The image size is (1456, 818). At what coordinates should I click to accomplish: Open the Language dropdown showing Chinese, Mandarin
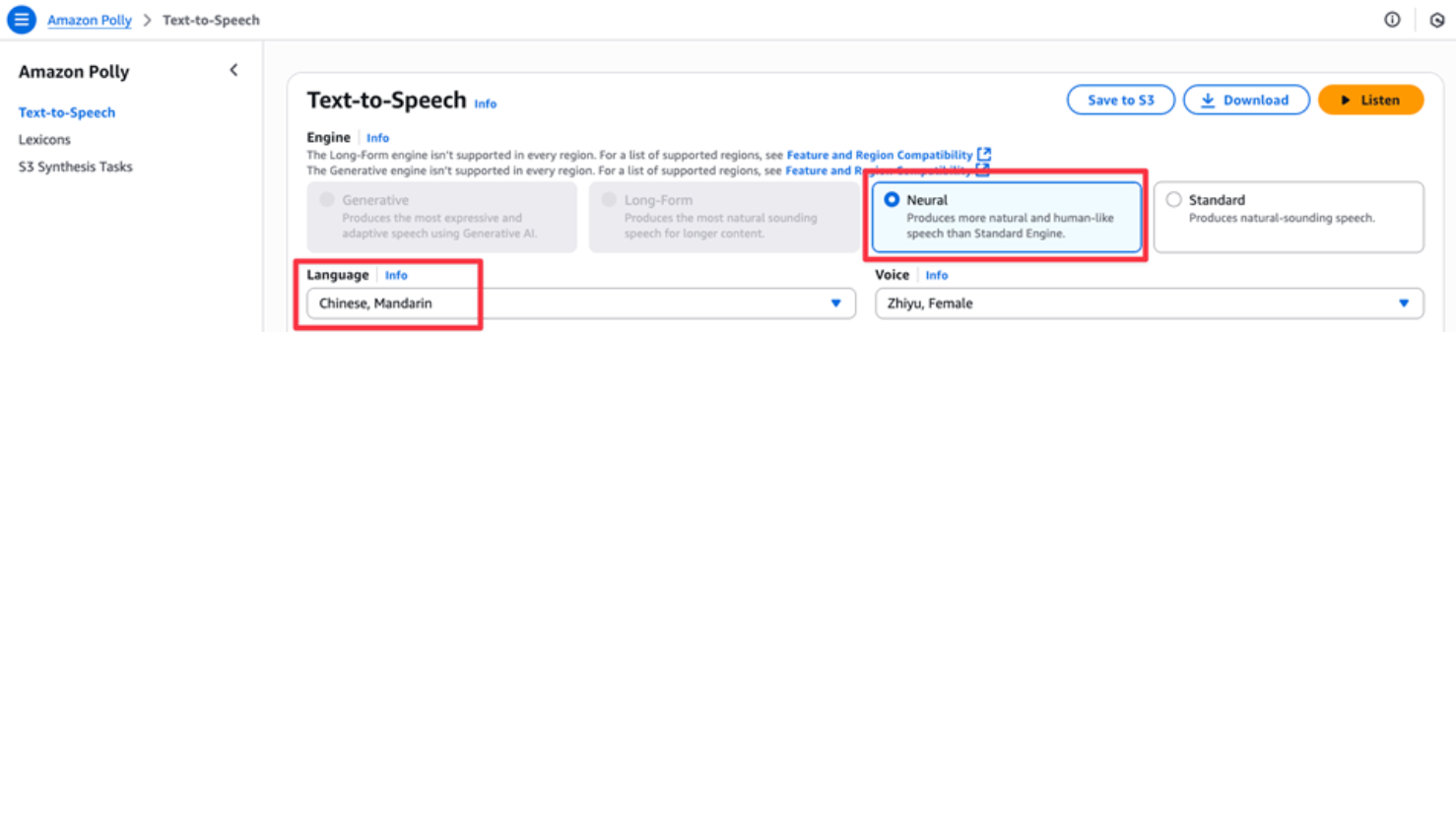pyautogui.click(x=580, y=304)
